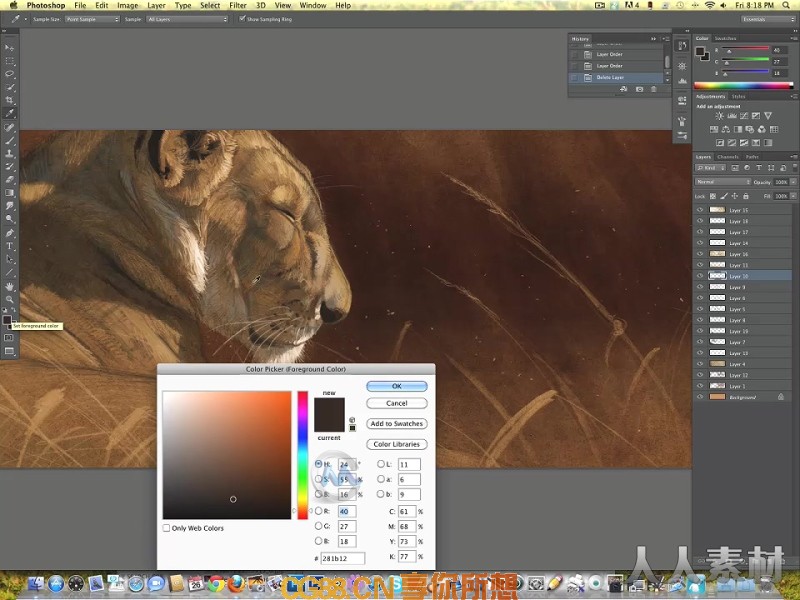This screenshot has height=600, width=800.
Task: Hide the Background layer
Action: pos(700,396)
